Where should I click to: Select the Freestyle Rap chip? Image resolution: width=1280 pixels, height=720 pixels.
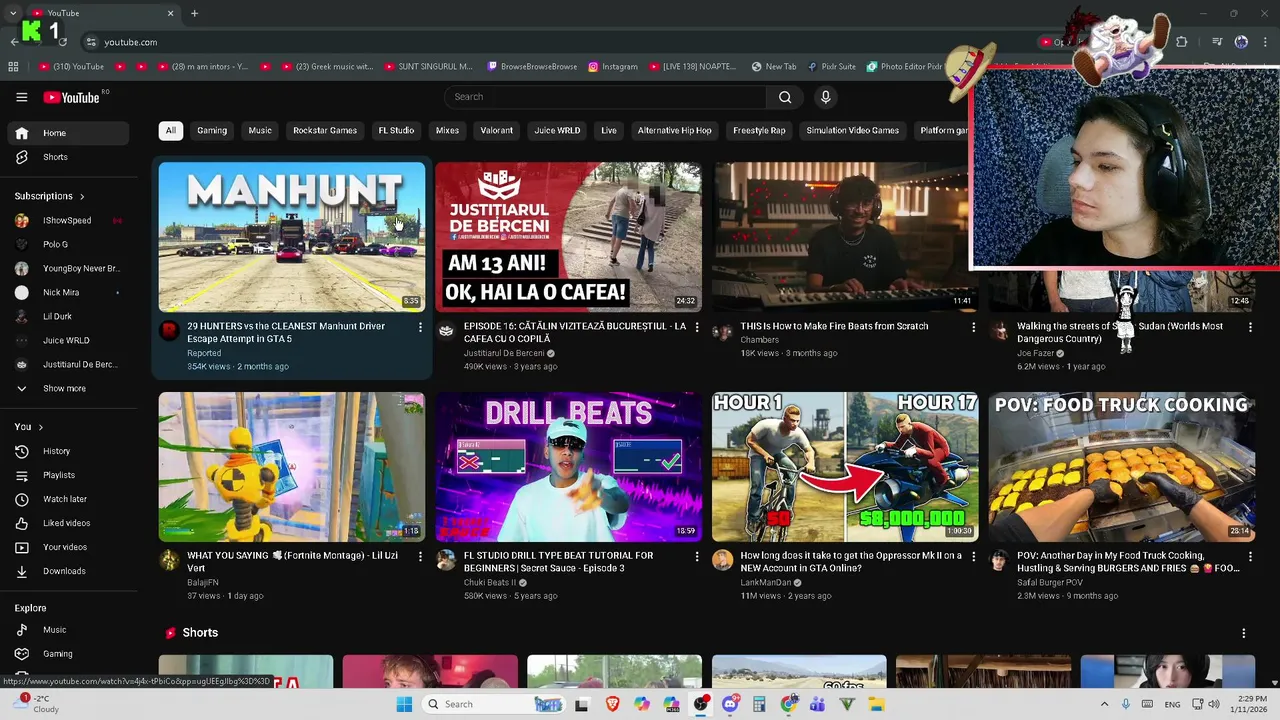(x=759, y=130)
